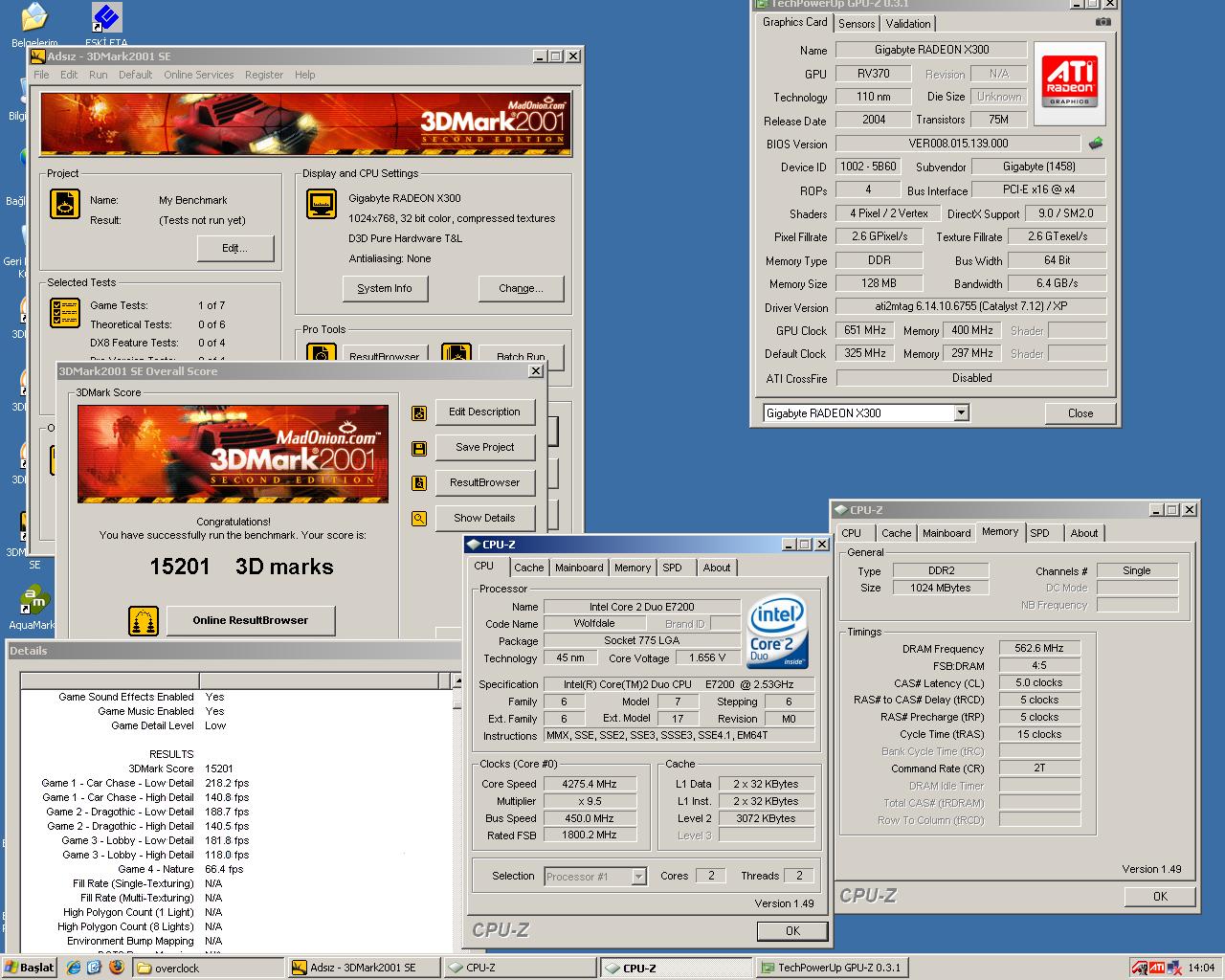The height and width of the screenshot is (980, 1225).
Task: Click the Change... display settings button
Action: tap(521, 289)
